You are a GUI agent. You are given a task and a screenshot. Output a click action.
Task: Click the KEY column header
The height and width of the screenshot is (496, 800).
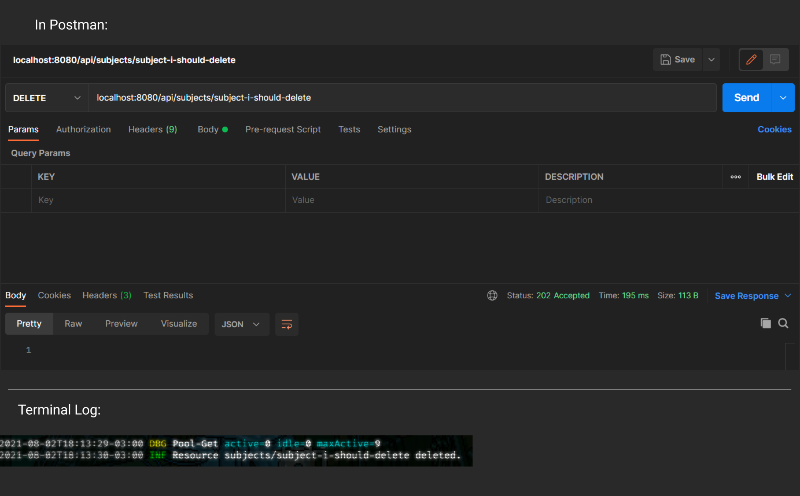tap(46, 177)
